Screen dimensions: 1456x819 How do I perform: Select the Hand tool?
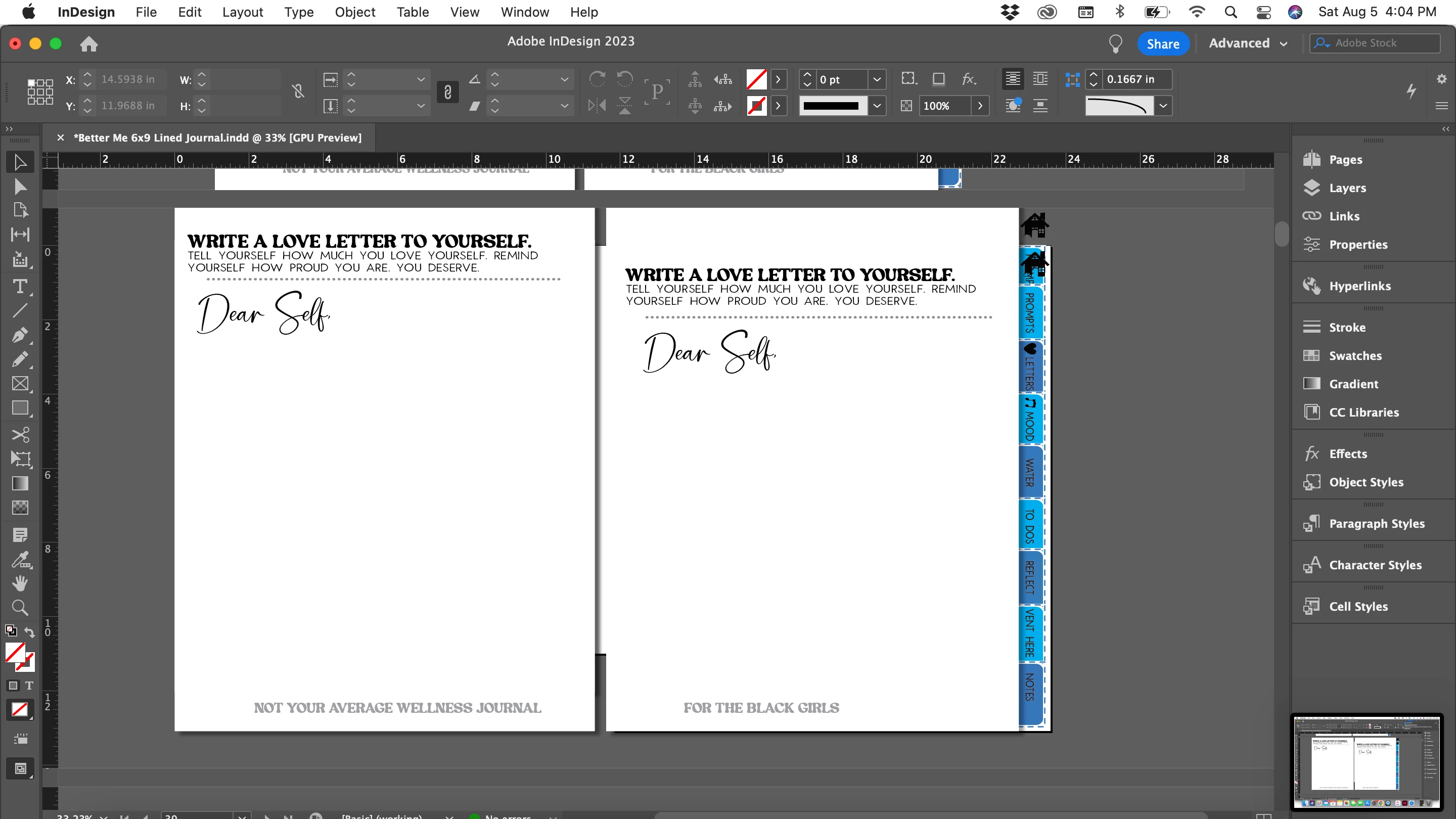pos(20,583)
